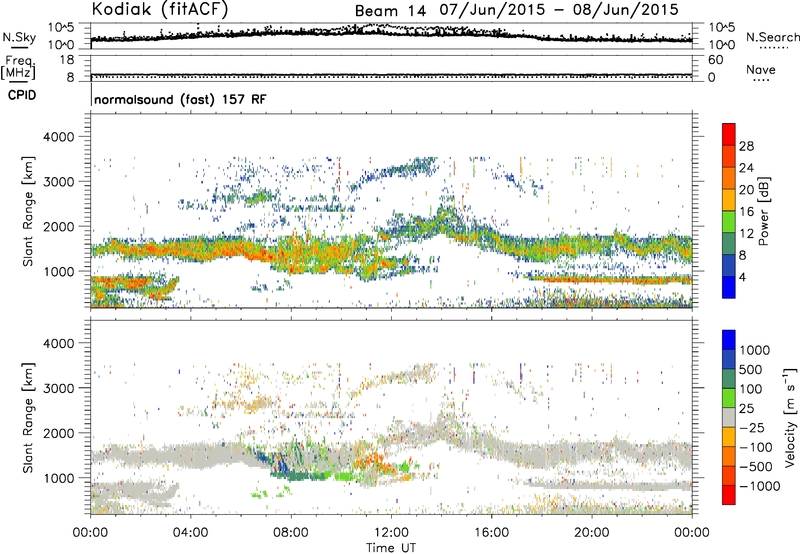Click the '28' label on power colorbar
The height and width of the screenshot is (554, 800).
coord(746,146)
